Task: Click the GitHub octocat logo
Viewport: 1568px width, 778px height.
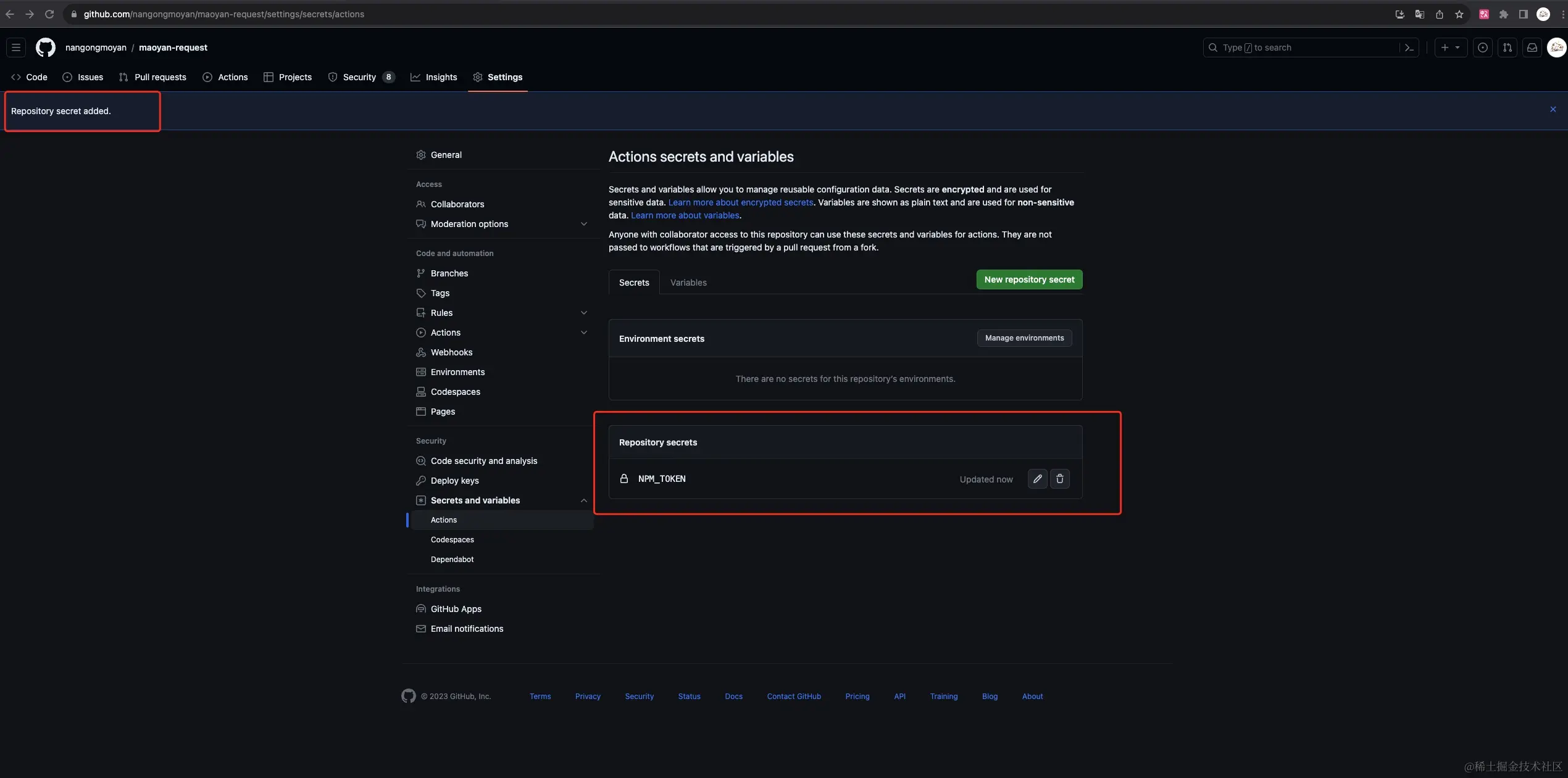Action: [x=45, y=48]
